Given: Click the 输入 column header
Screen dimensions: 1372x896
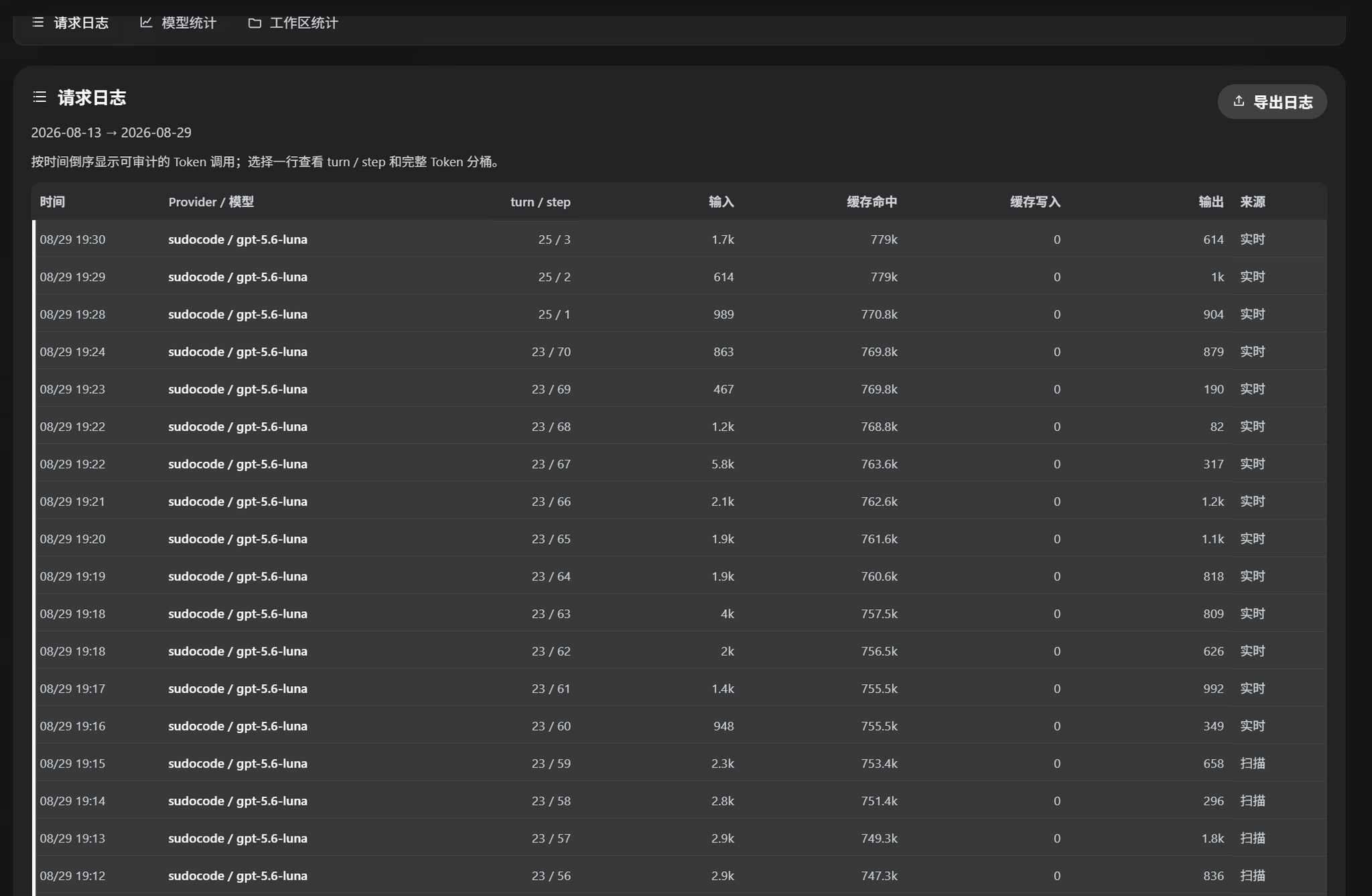Looking at the screenshot, I should coord(722,202).
